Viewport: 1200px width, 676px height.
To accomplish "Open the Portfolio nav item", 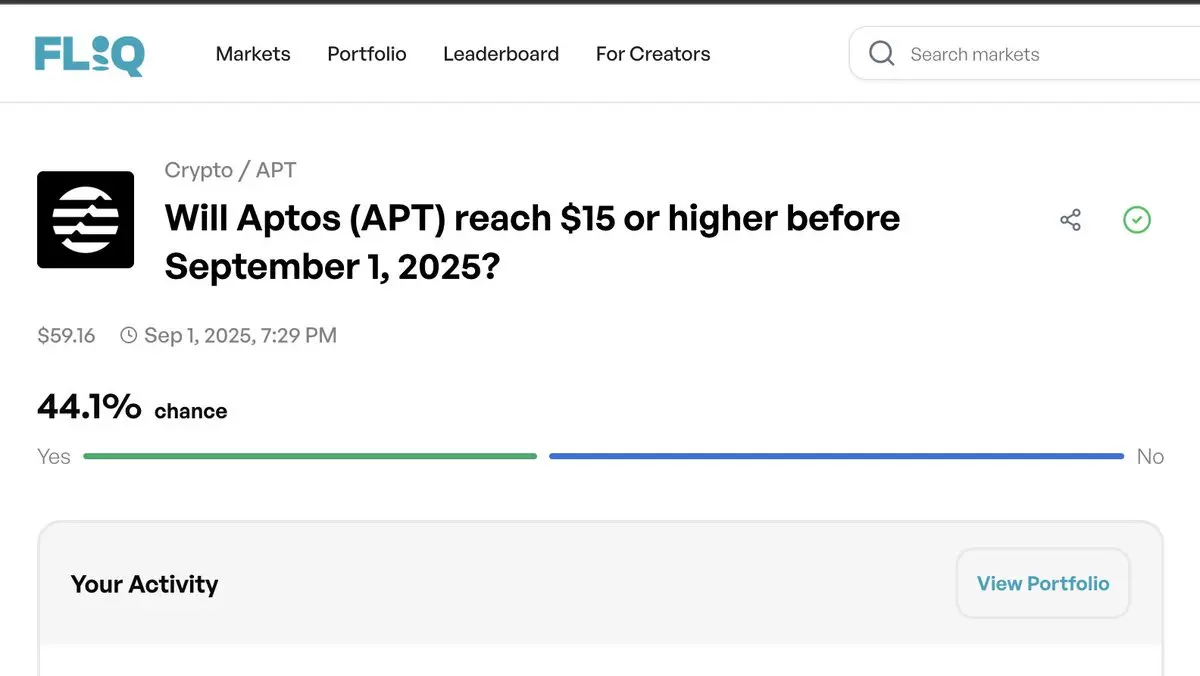I will pyautogui.click(x=367, y=54).
